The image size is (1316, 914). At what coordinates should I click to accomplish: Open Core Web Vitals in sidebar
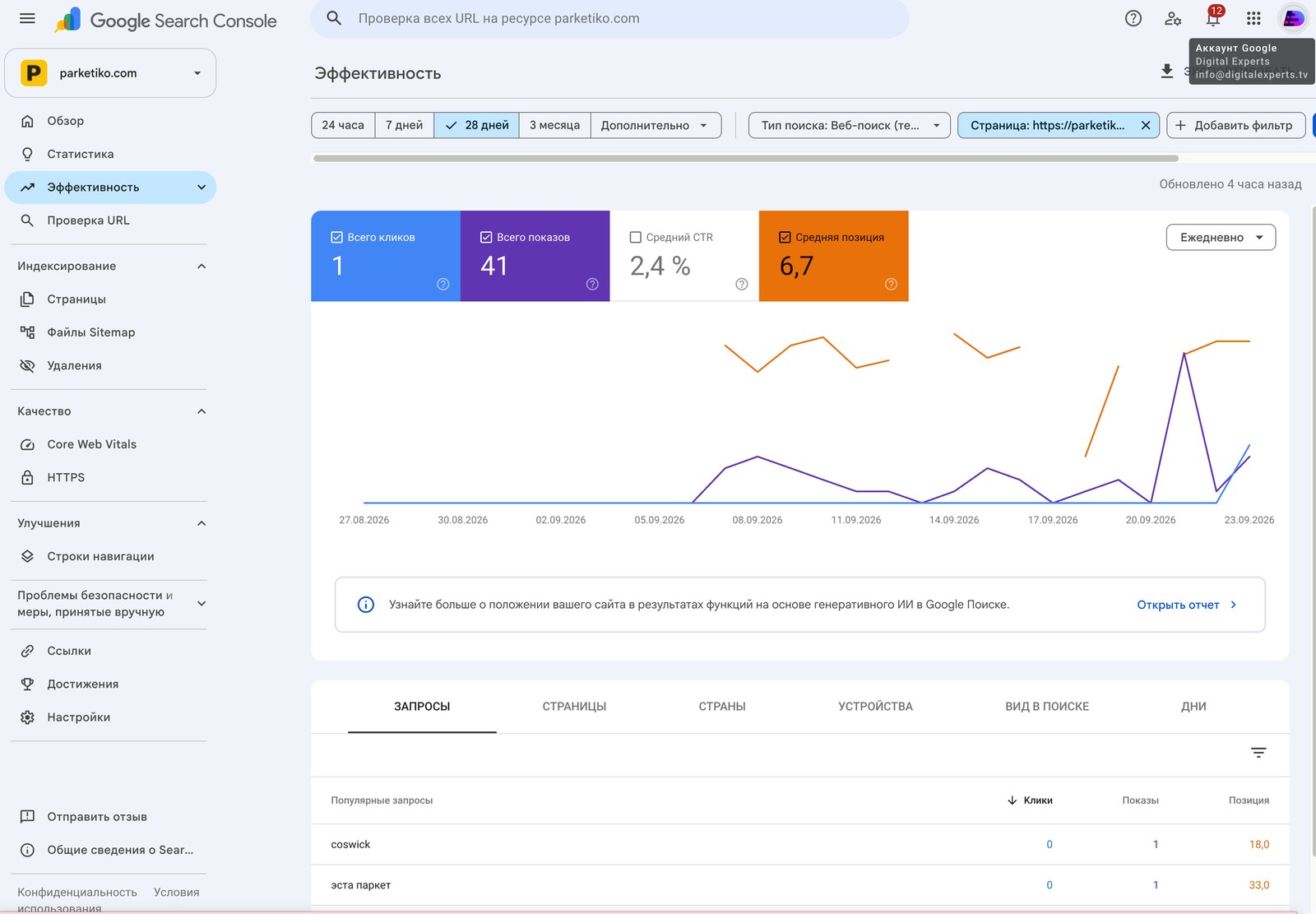pyautogui.click(x=109, y=444)
